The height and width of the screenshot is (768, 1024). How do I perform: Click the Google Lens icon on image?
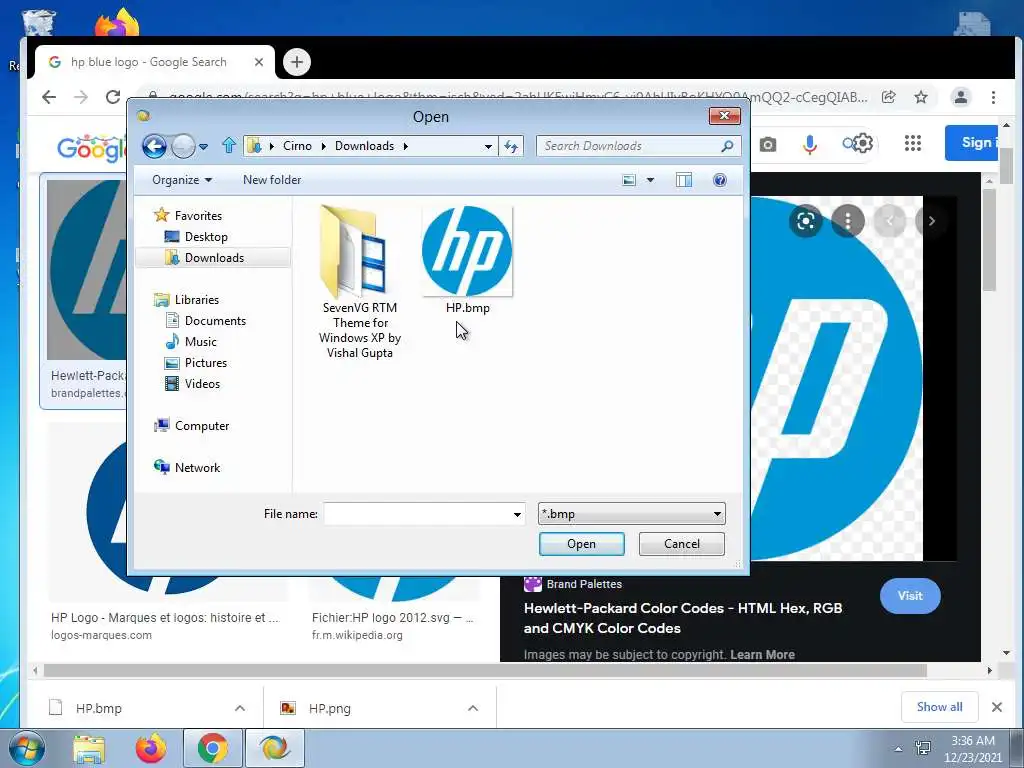(806, 221)
